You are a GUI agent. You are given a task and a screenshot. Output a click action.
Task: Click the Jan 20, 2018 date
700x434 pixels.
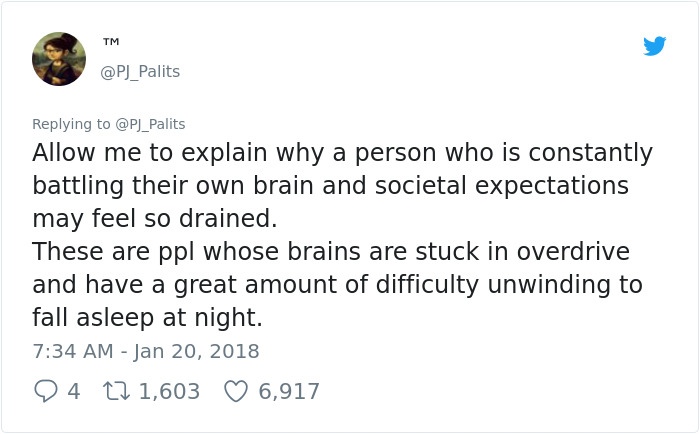pos(194,352)
